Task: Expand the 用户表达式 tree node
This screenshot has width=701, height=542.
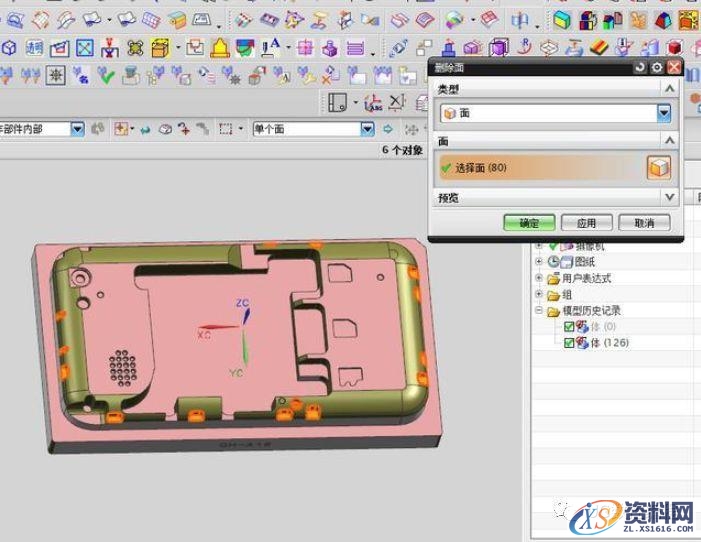Action: [539, 278]
